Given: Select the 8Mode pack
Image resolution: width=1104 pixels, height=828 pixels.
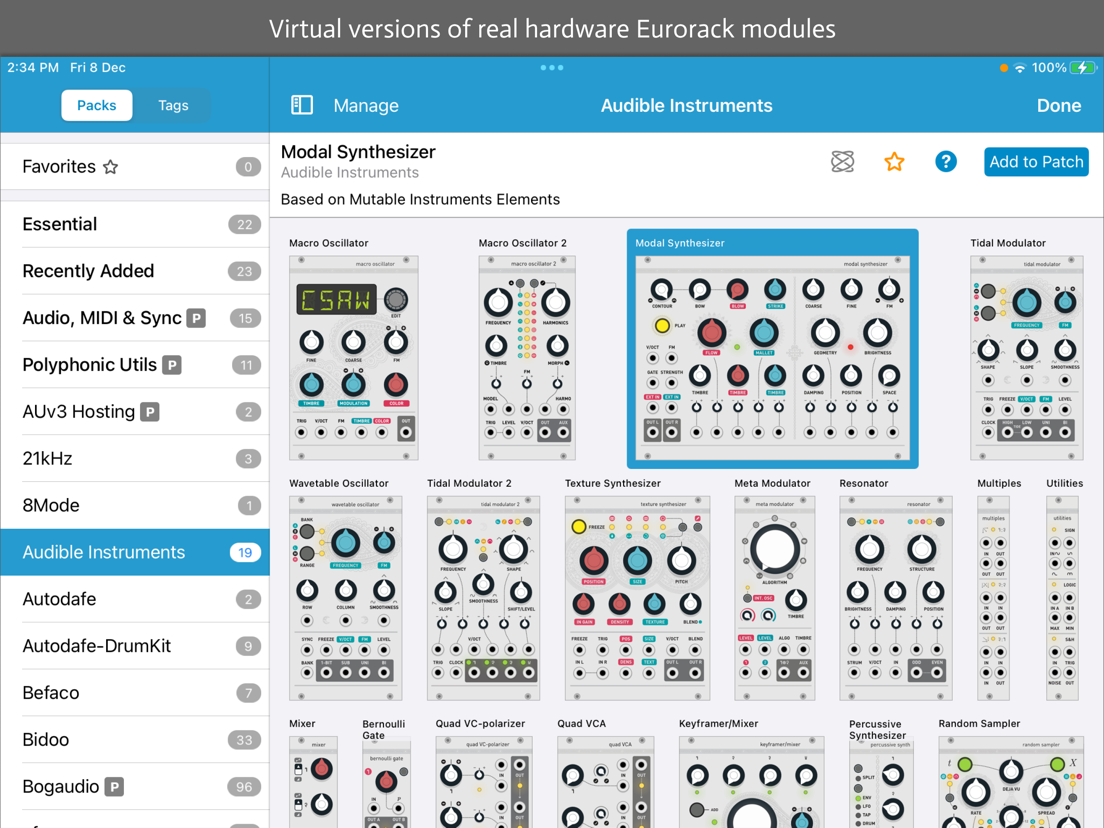Looking at the screenshot, I should [134, 506].
